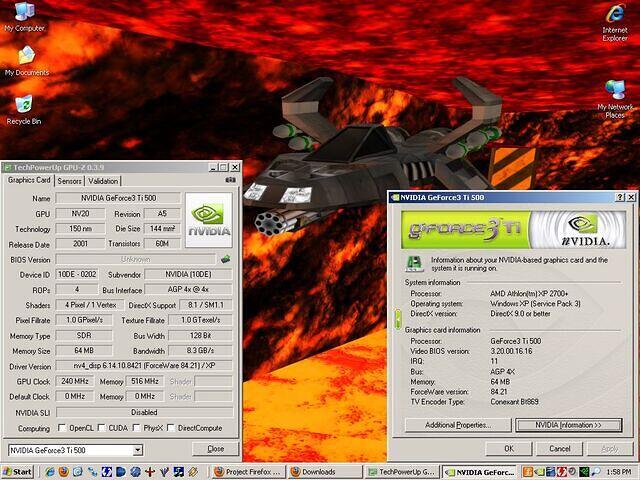Switch to the Validation tab
The height and width of the screenshot is (480, 640).
(x=103, y=181)
